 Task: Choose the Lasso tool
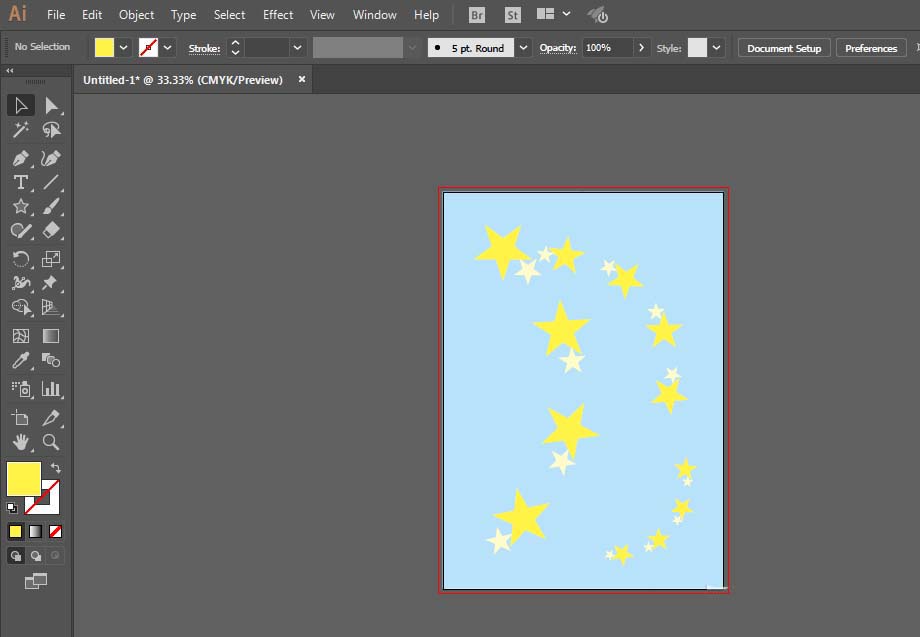pyautogui.click(x=51, y=130)
